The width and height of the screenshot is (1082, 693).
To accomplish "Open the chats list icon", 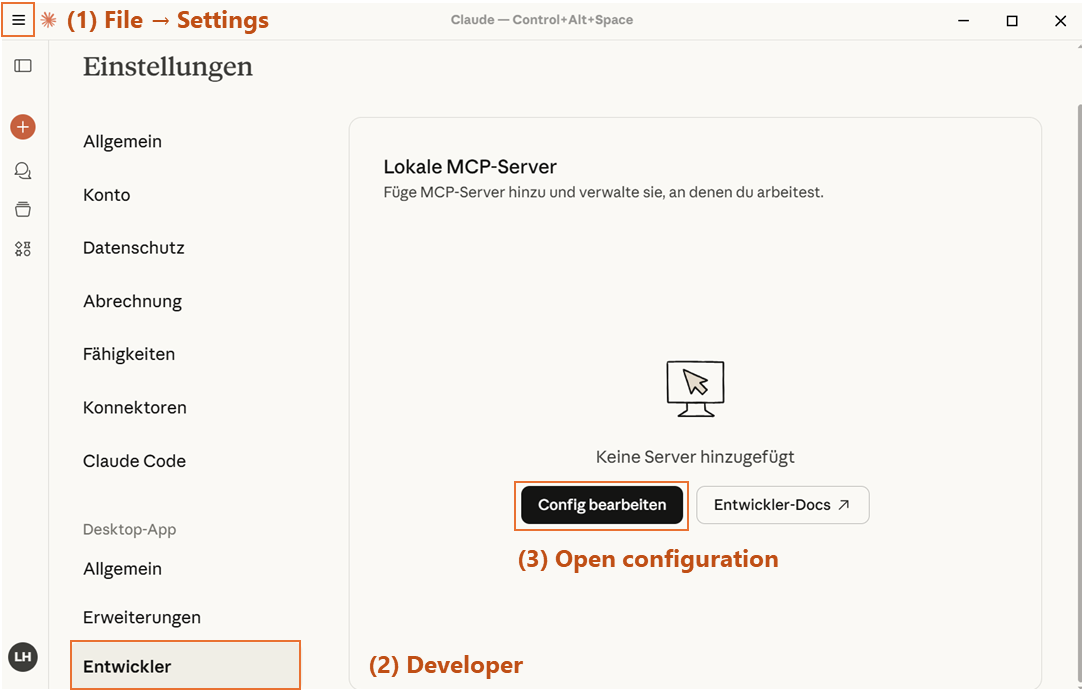I will coord(23,171).
